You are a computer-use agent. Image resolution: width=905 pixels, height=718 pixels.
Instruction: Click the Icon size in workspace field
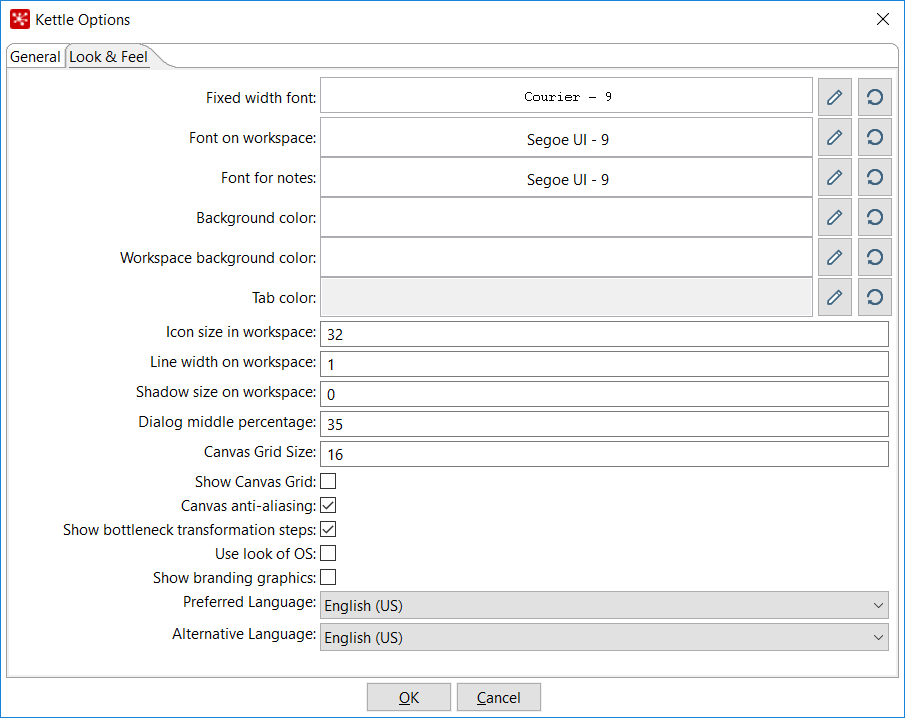604,334
